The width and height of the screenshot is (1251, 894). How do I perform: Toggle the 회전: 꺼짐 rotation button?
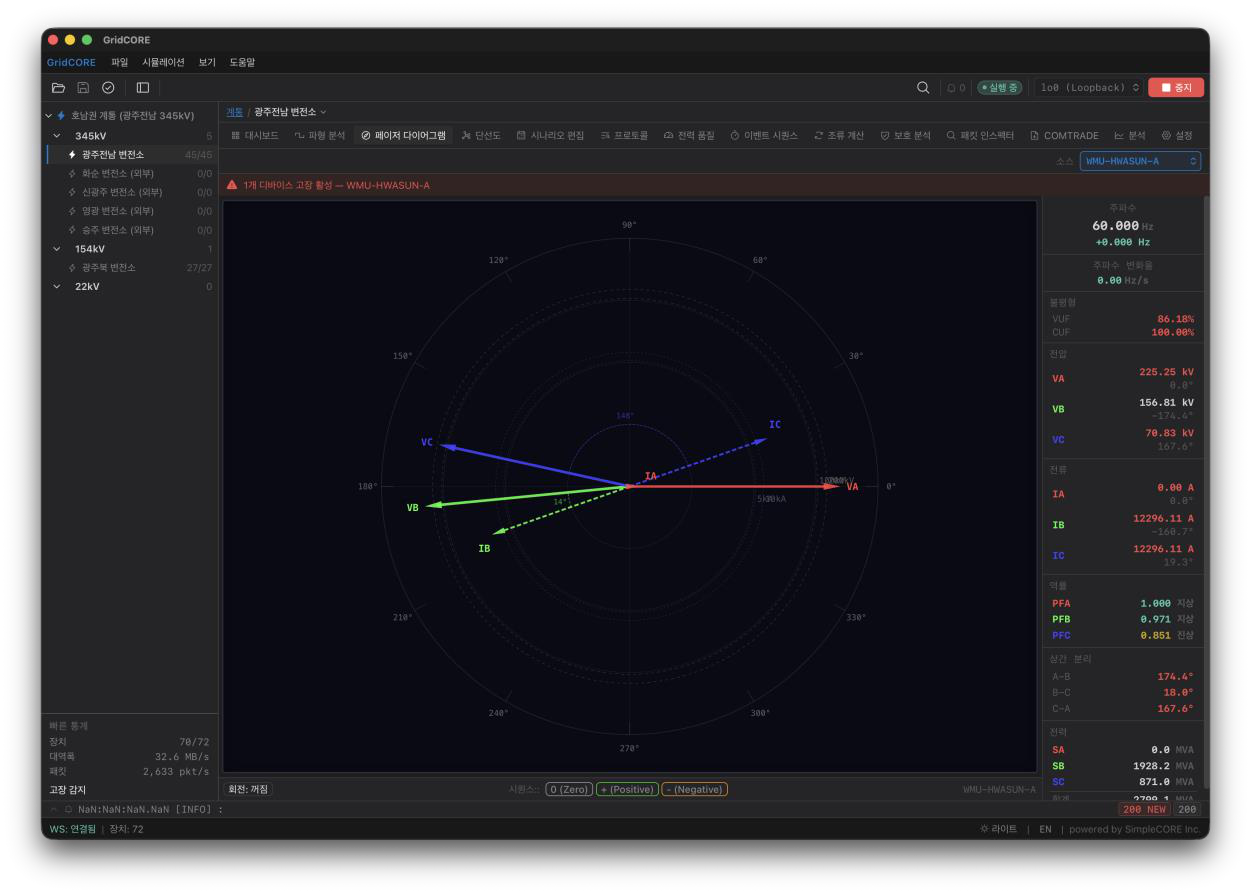[x=248, y=789]
